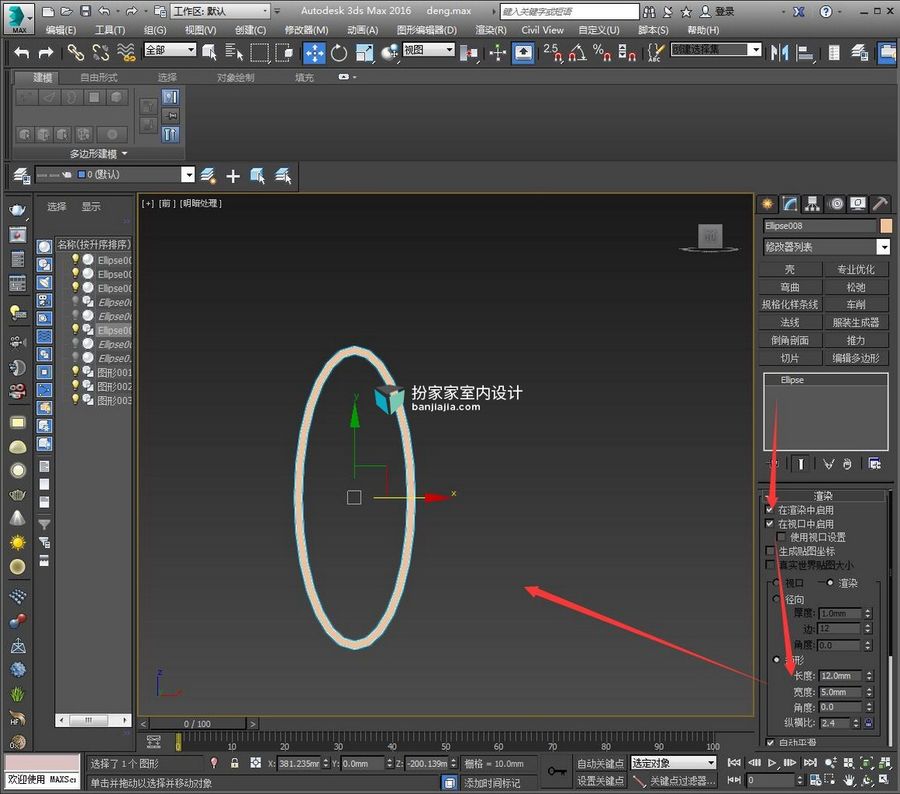Click the 车削 modifier button
This screenshot has height=794, width=900.
pos(856,305)
